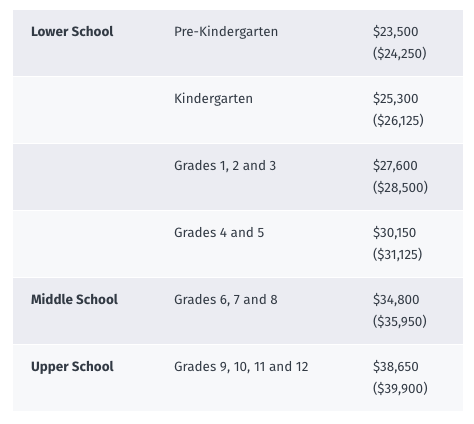Click the Grades 6, 7 and 8 label
This screenshot has width=474, height=424.
226,299
